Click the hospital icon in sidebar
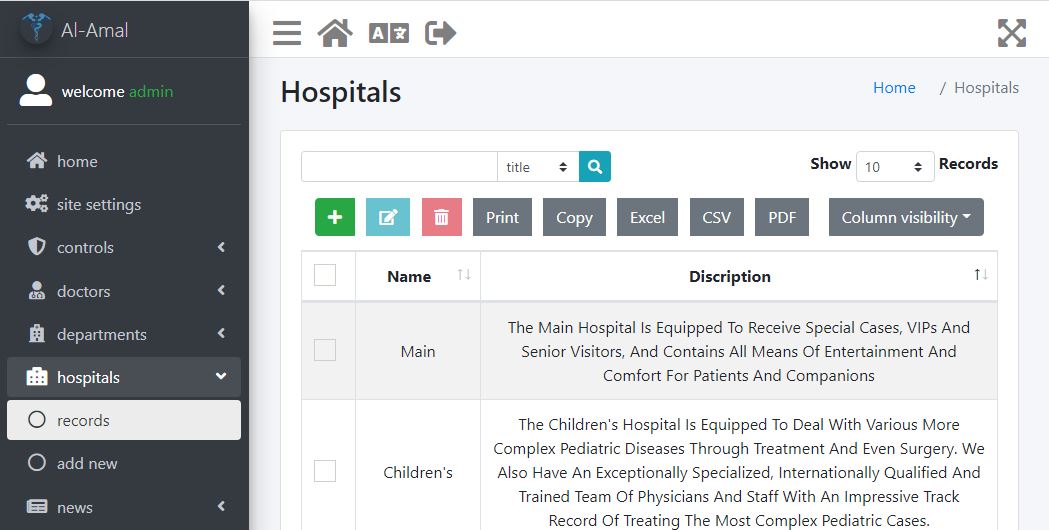The image size is (1049, 530). (37, 377)
